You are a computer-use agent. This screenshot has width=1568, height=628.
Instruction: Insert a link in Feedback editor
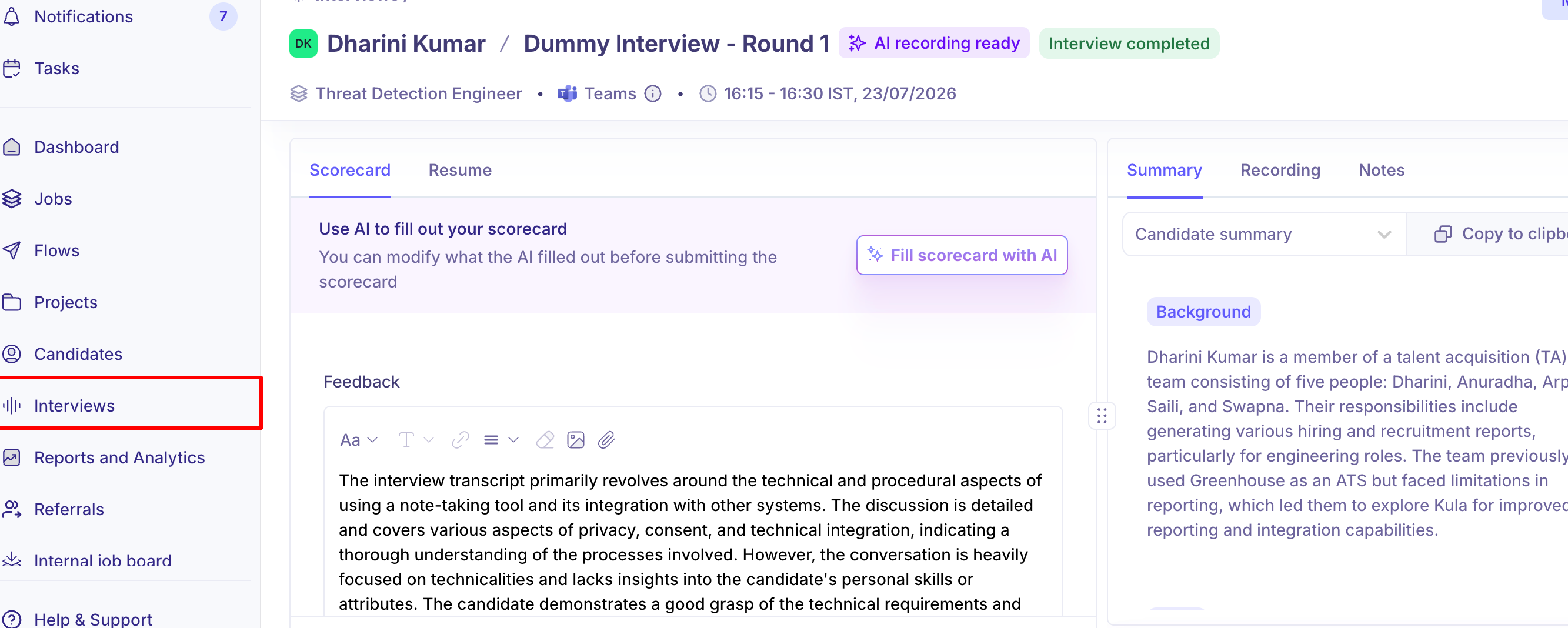click(460, 440)
